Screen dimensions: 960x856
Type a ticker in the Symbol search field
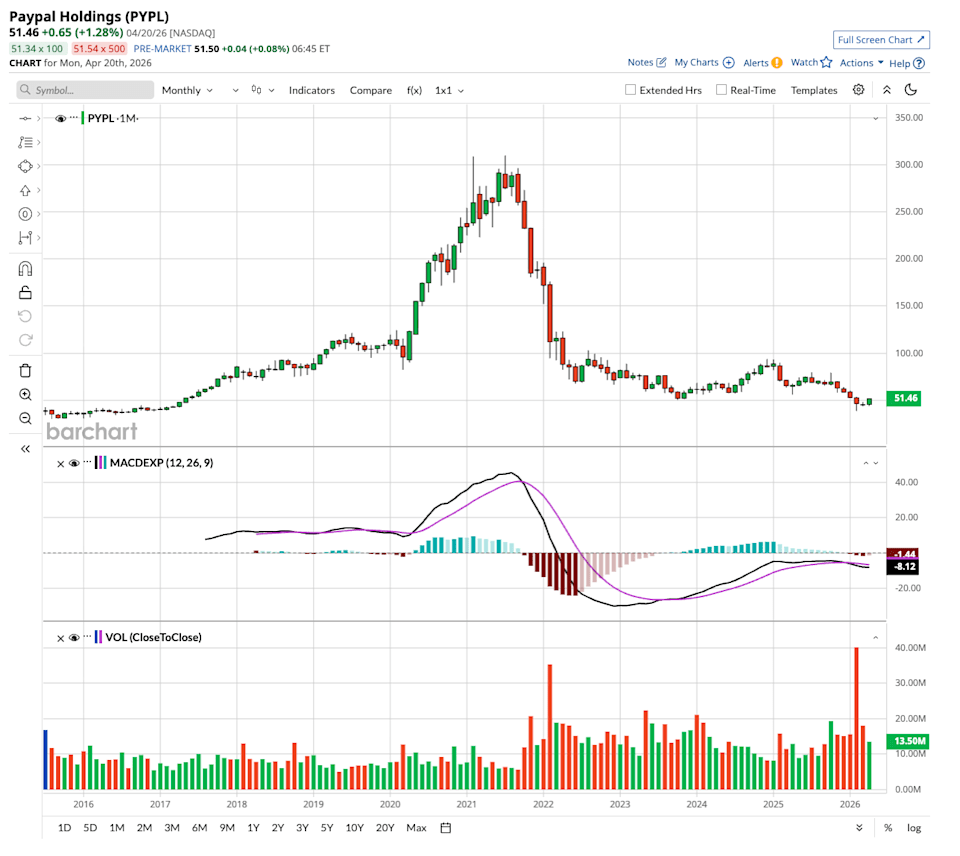(85, 90)
